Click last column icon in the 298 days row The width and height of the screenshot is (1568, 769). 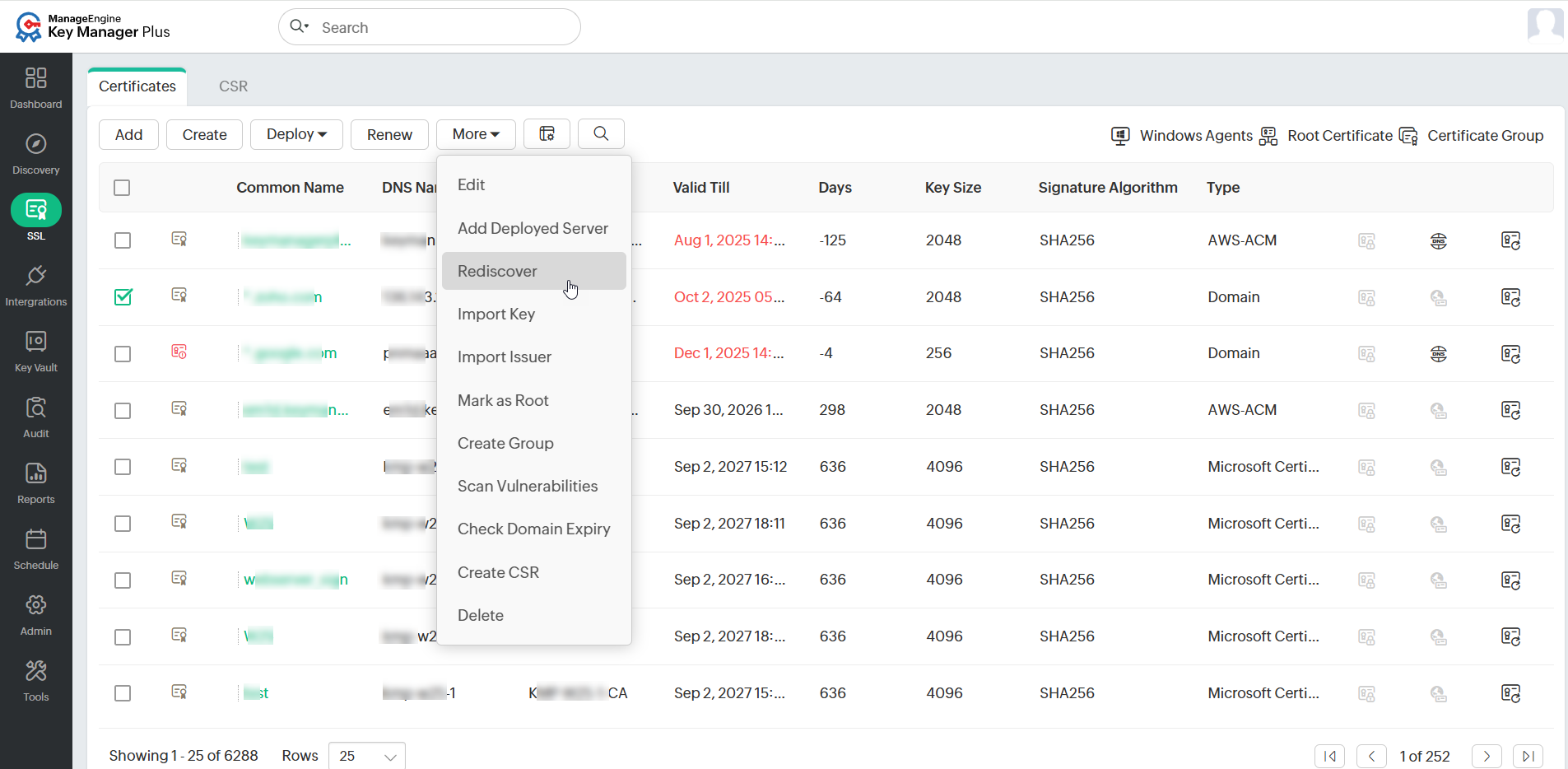pyautogui.click(x=1510, y=410)
